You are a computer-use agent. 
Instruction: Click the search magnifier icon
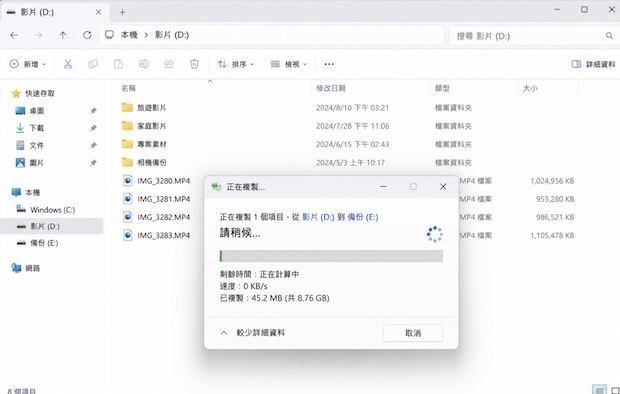tap(609, 36)
